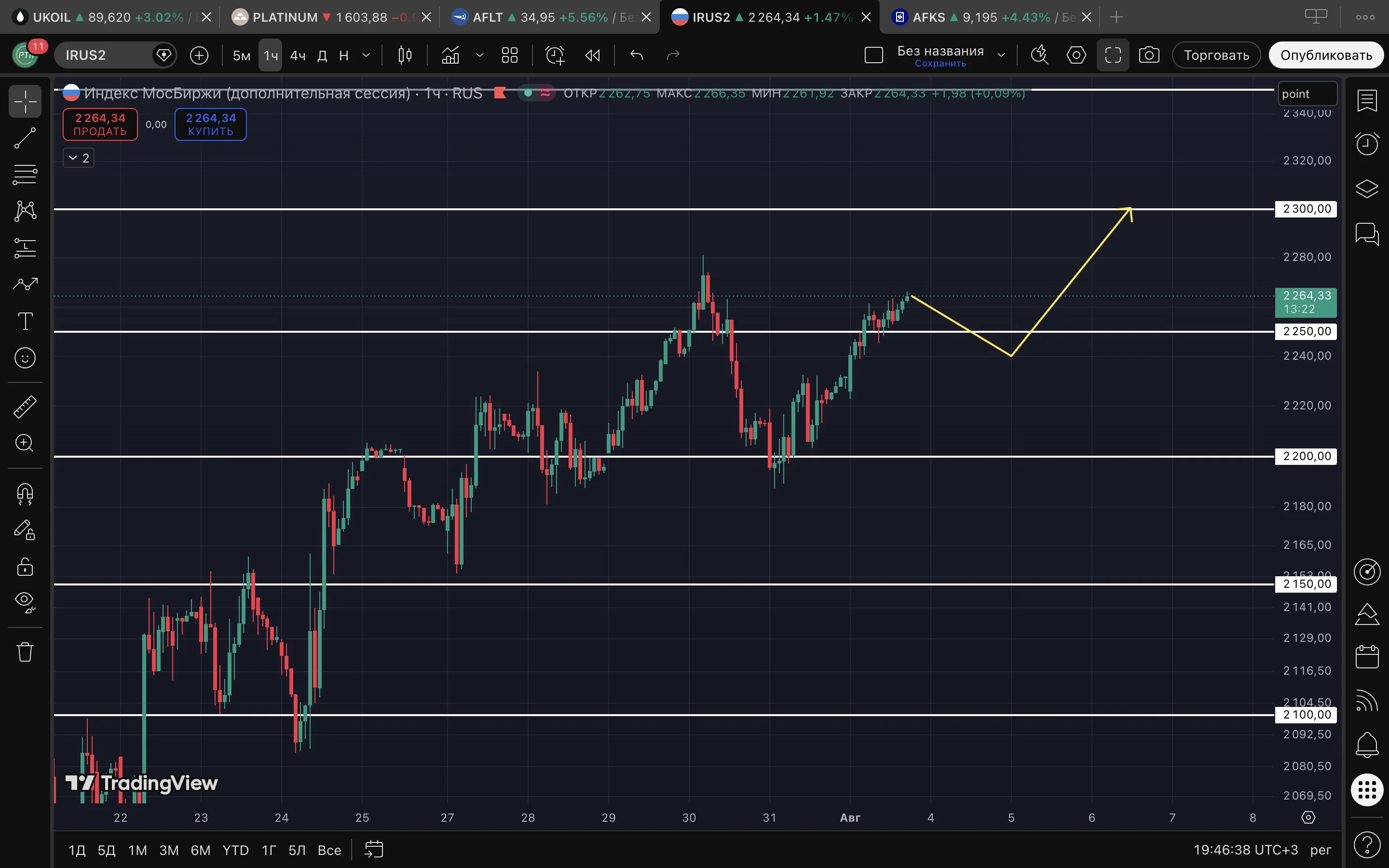Screen dimensions: 1389x868
Task: Delete drawings with the trash icon
Action: 25,652
